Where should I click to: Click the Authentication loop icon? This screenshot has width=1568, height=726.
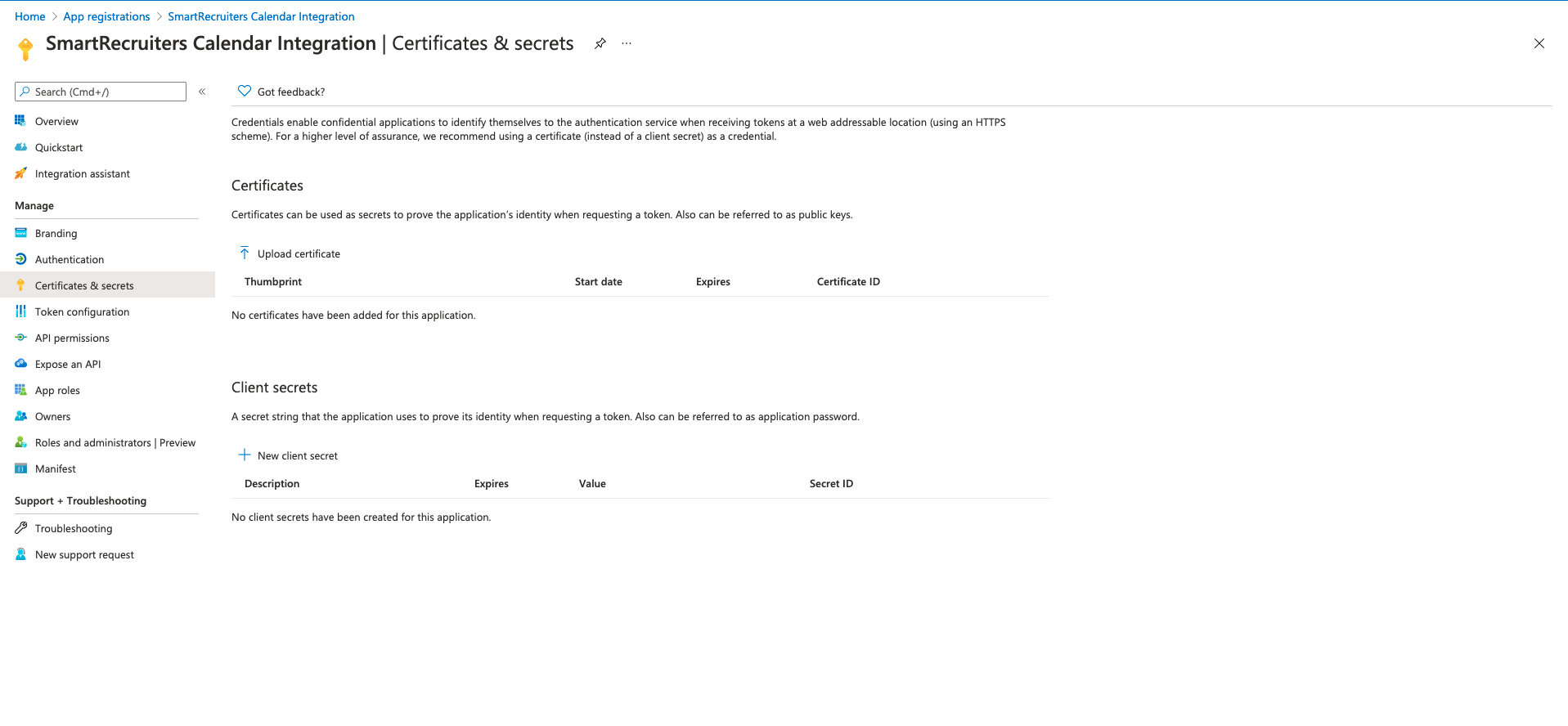coord(20,259)
